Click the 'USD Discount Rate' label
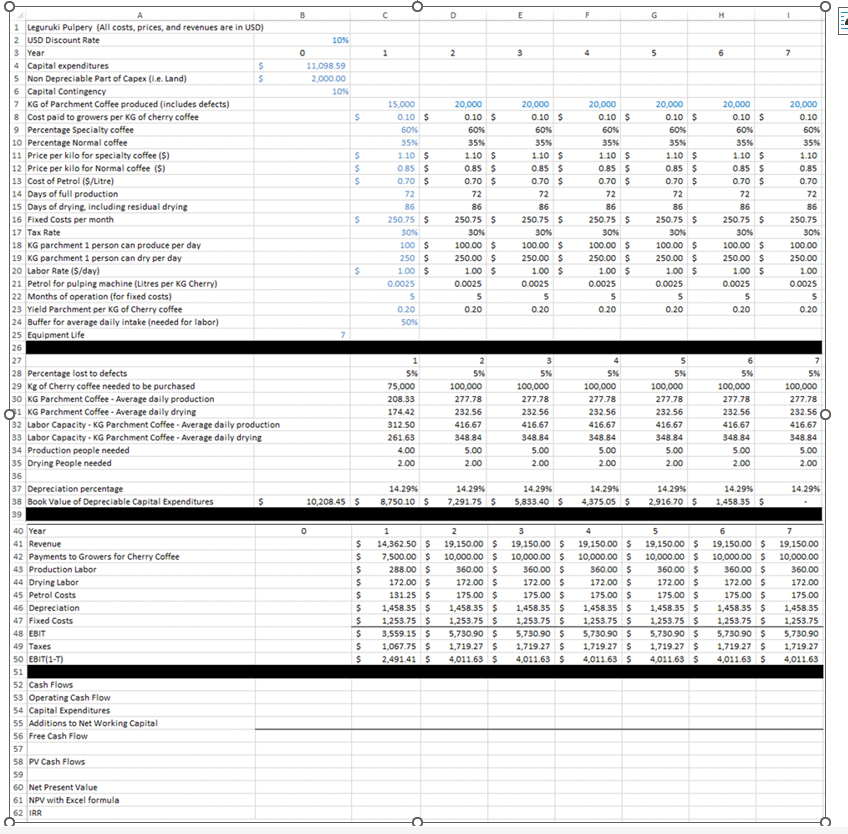Viewport: 848px width, 834px height. (x=63, y=40)
